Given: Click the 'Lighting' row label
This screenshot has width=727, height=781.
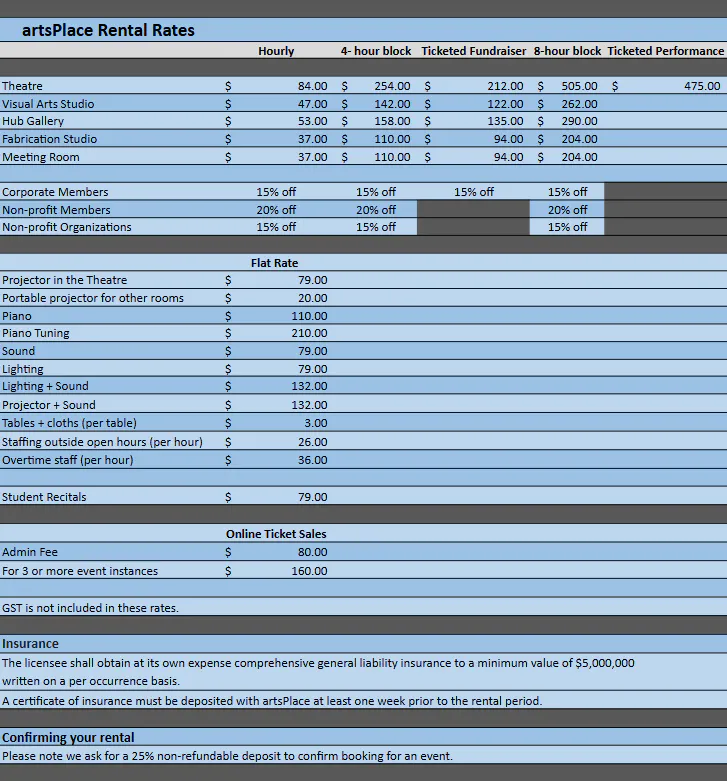Looking at the screenshot, I should tap(23, 369).
